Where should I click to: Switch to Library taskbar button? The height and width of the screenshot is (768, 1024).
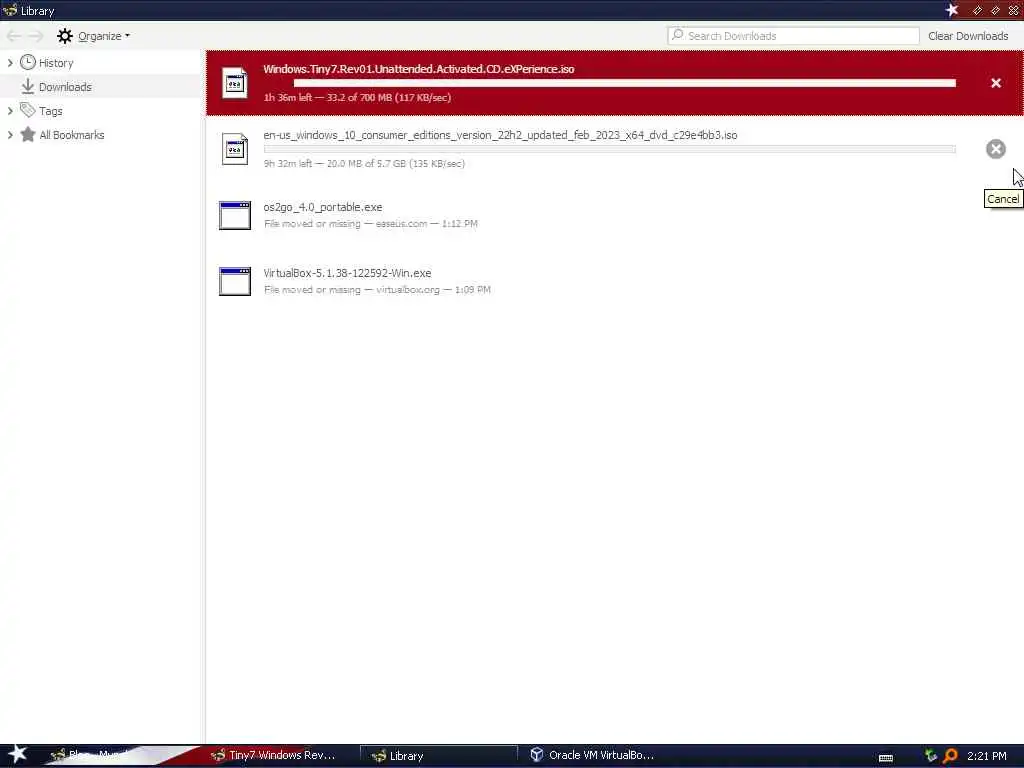click(x=438, y=756)
